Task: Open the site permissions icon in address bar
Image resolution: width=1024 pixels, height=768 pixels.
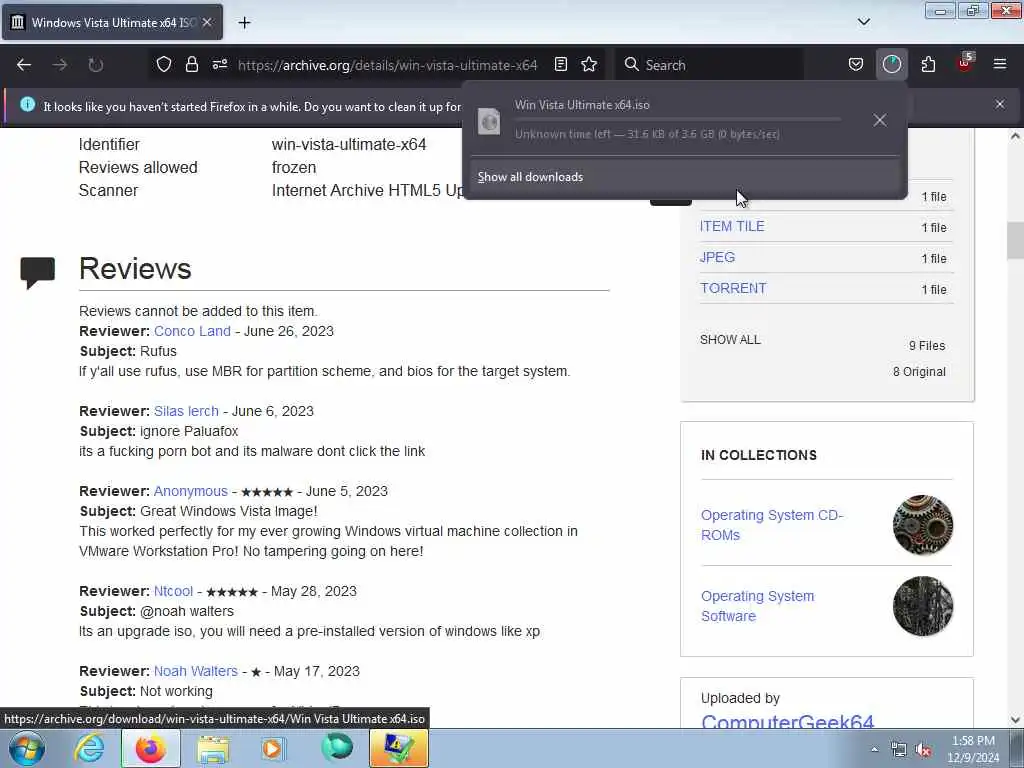Action: pyautogui.click(x=219, y=65)
